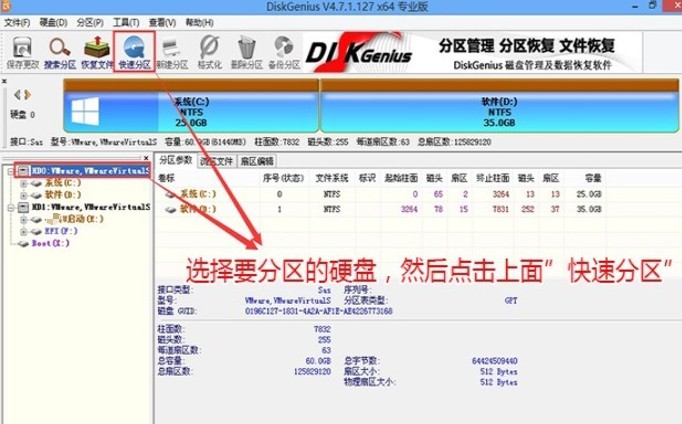
Task: Click the HD1 disk icon in tree
Action: (x=23, y=207)
